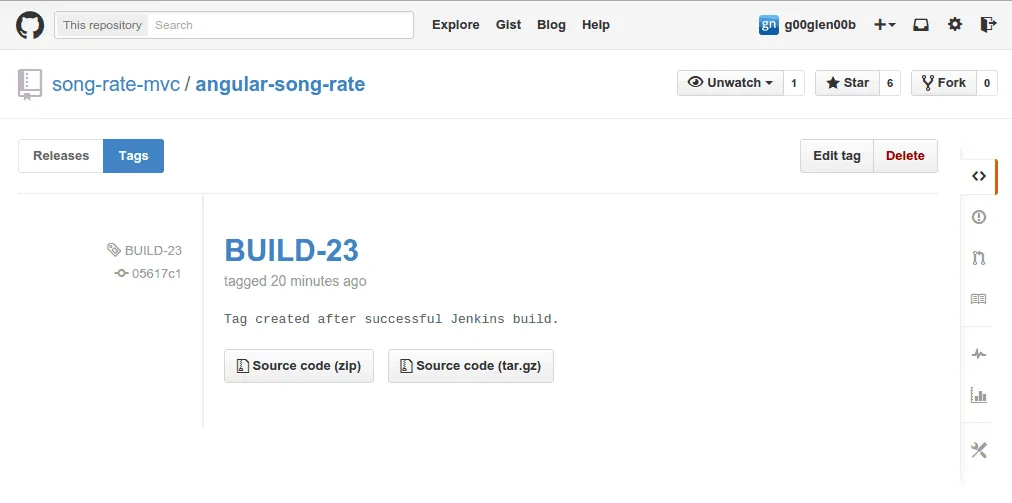1012x503 pixels.
Task: Click the Edit tag button
Action: click(836, 156)
